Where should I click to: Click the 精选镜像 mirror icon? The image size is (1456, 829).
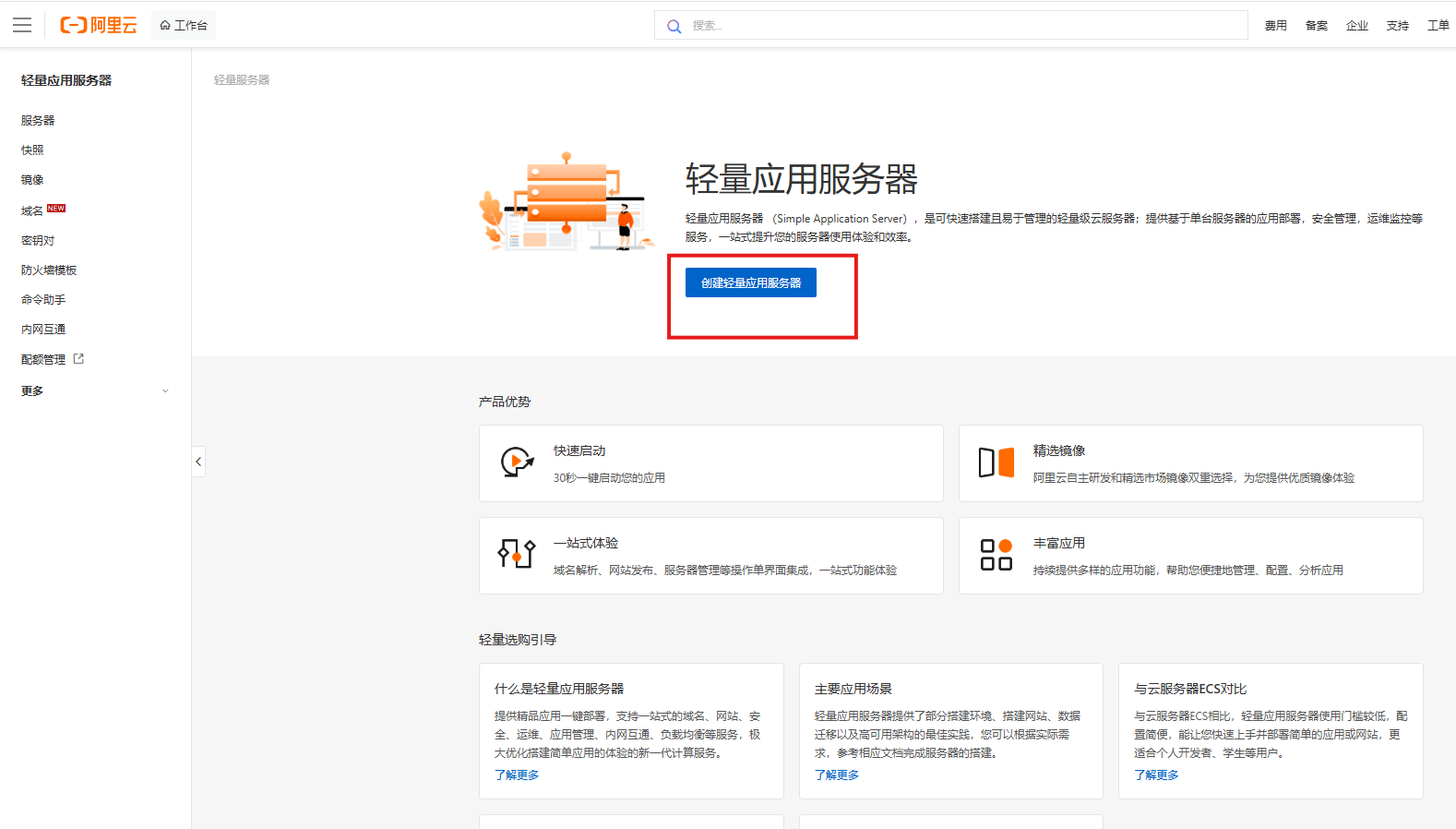coord(997,462)
